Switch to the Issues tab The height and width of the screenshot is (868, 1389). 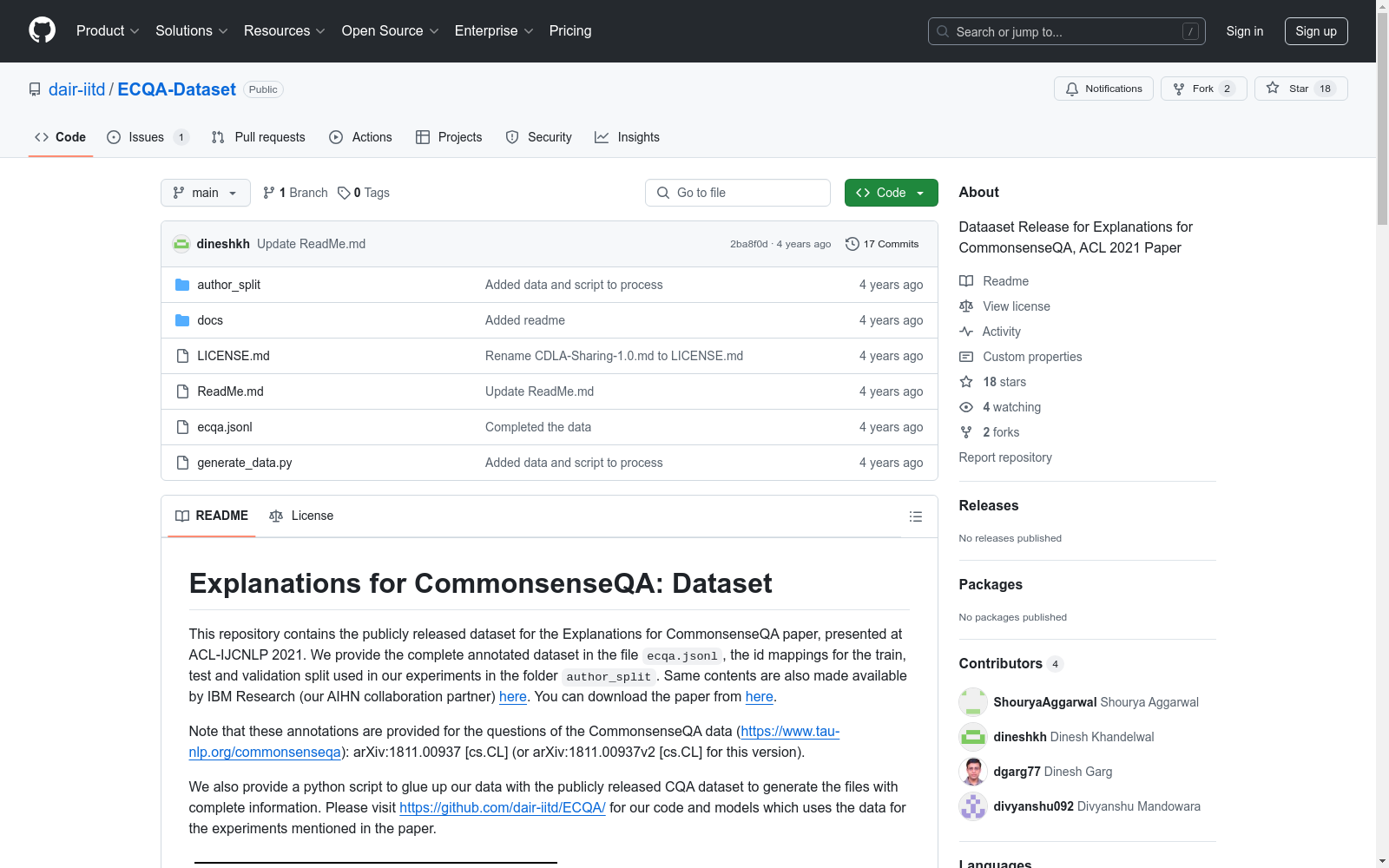[x=146, y=137]
